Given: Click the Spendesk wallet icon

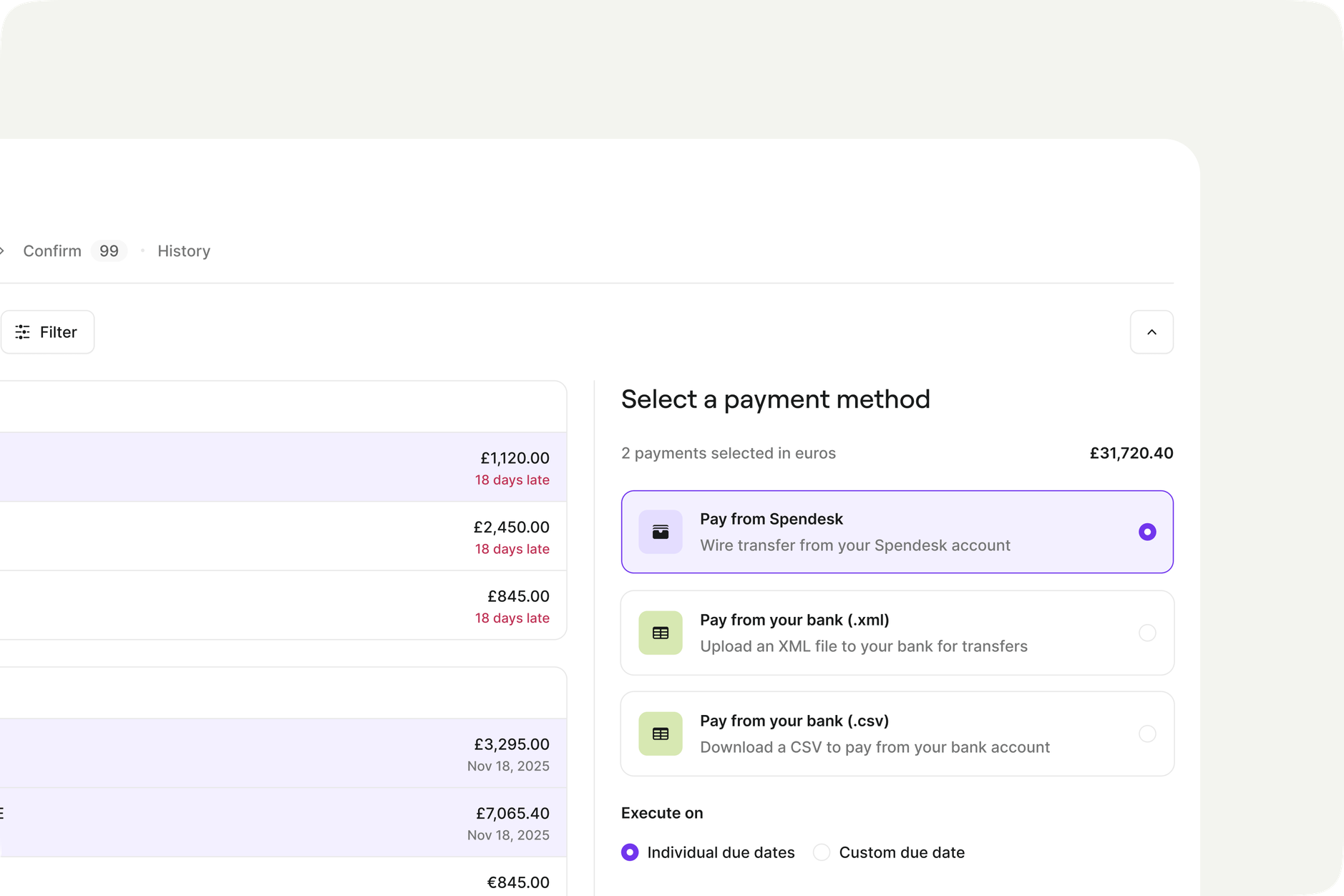Looking at the screenshot, I should 660,532.
